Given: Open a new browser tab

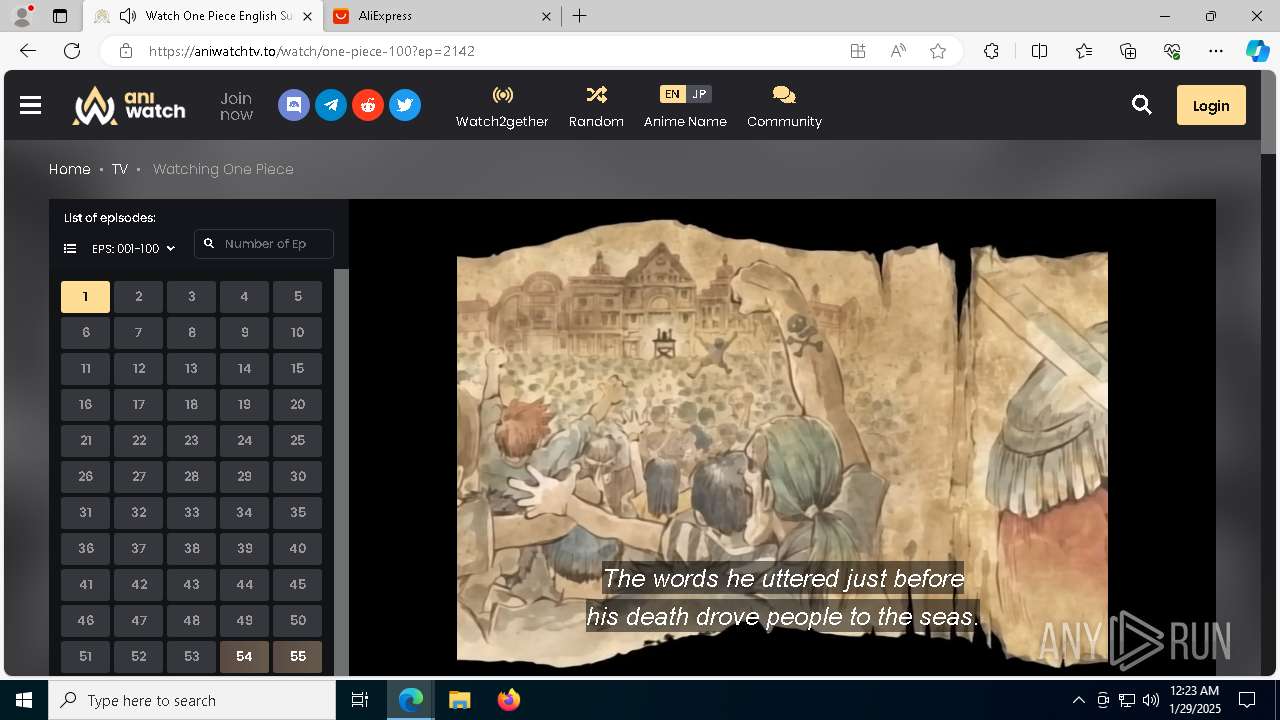Looking at the screenshot, I should (580, 16).
